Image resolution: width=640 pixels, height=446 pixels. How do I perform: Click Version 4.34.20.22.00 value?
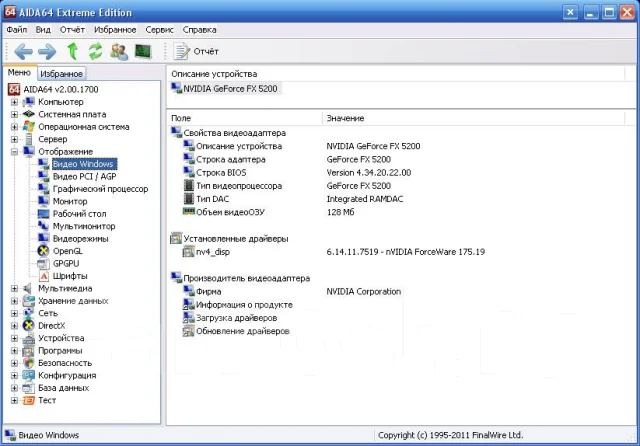tap(369, 173)
